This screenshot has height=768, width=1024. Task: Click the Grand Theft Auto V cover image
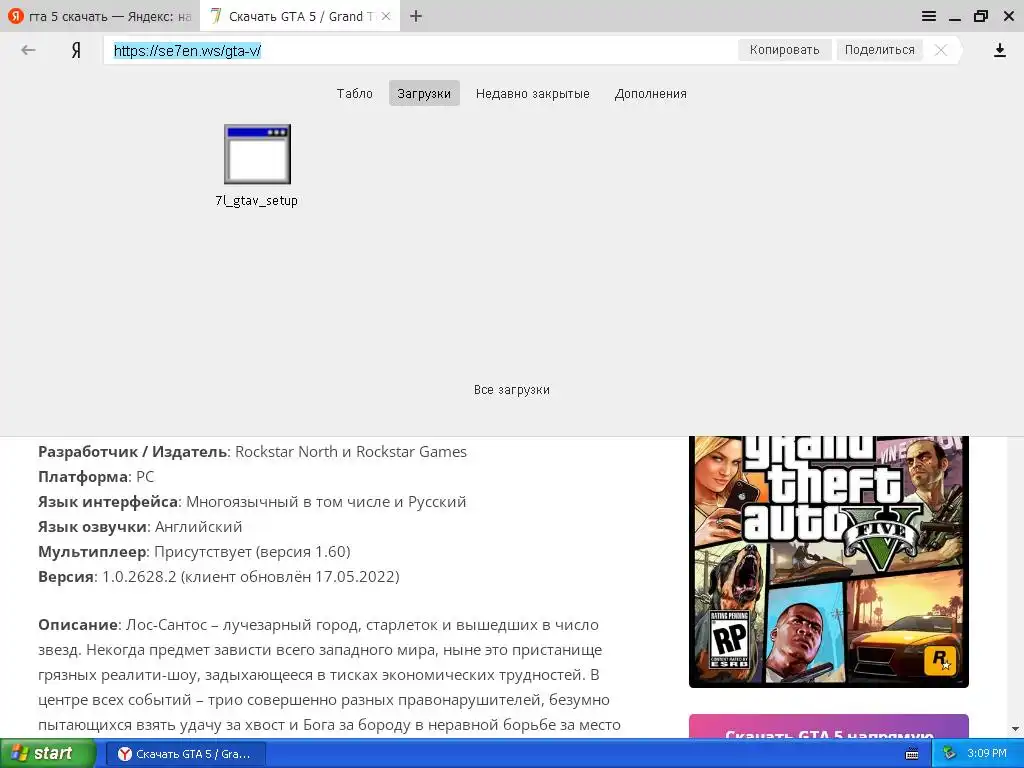[829, 562]
